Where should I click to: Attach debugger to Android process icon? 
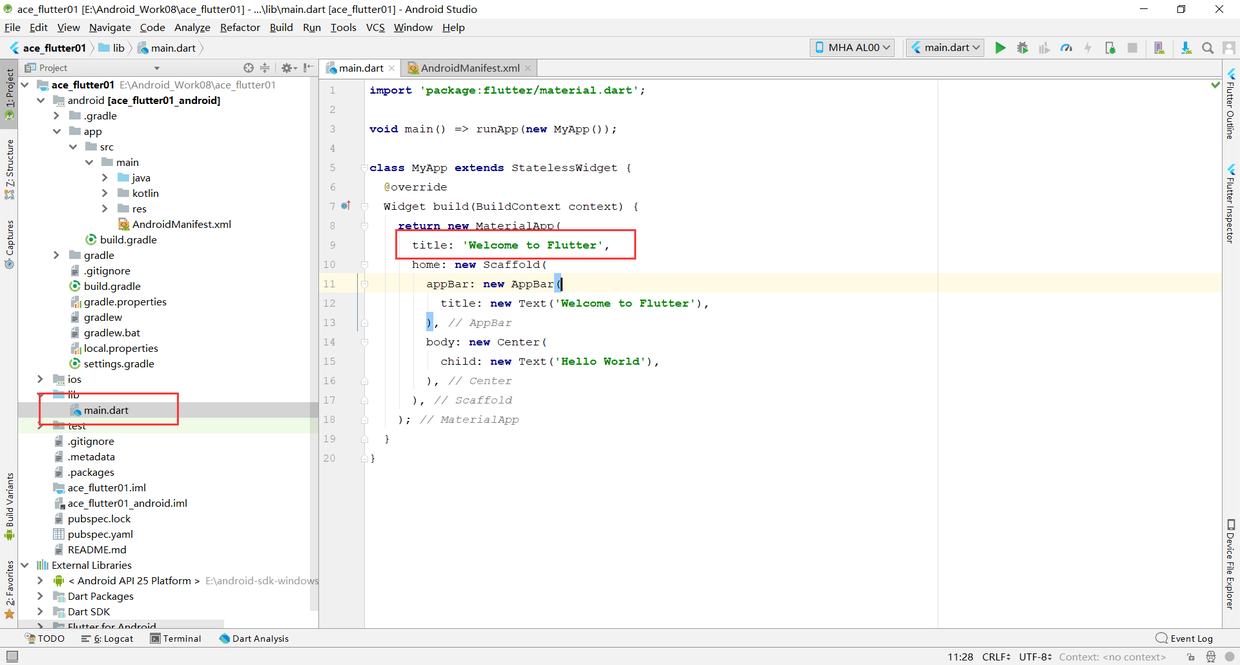(1110, 47)
